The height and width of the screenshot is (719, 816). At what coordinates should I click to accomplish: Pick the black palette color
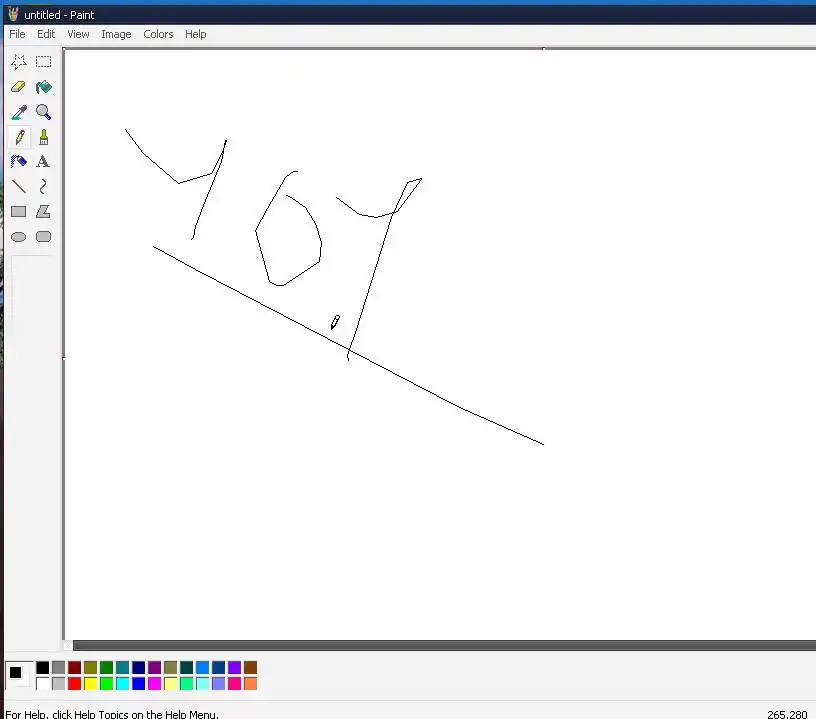click(43, 667)
